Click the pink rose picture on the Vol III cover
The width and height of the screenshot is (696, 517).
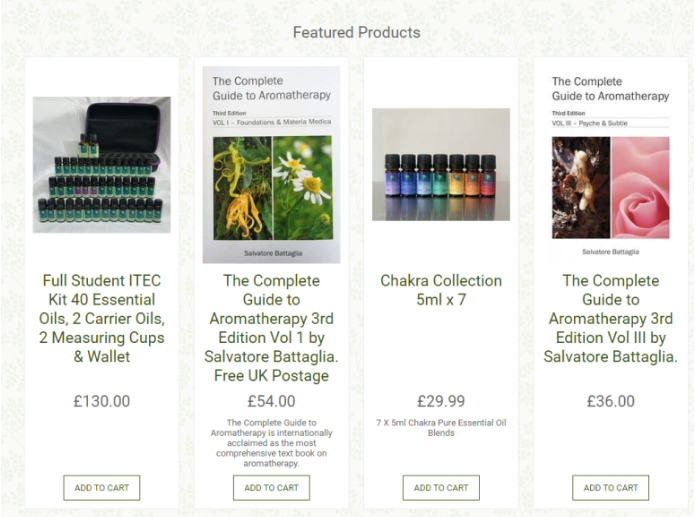(641, 188)
